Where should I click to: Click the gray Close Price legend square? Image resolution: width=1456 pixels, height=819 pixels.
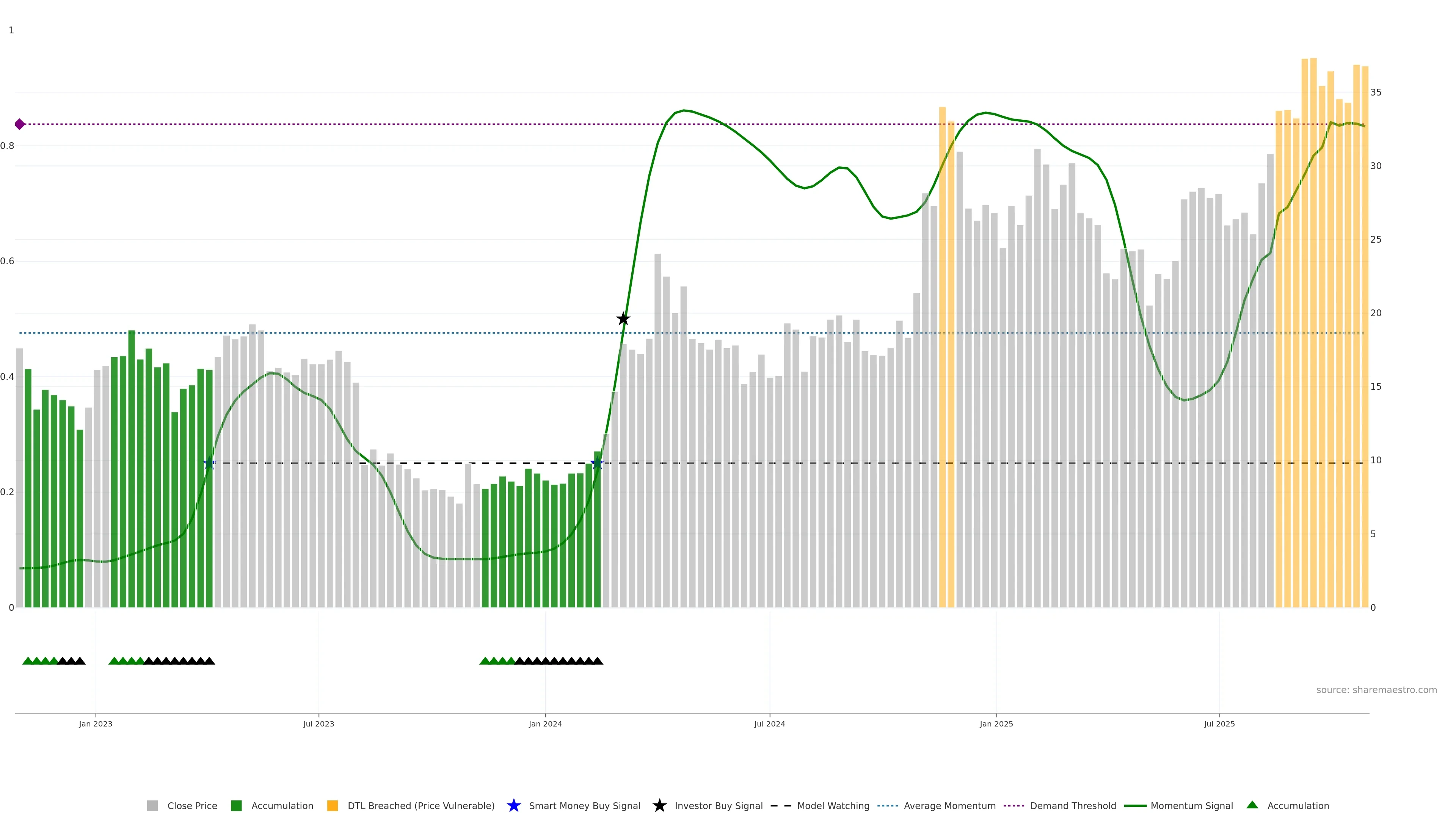tap(152, 805)
